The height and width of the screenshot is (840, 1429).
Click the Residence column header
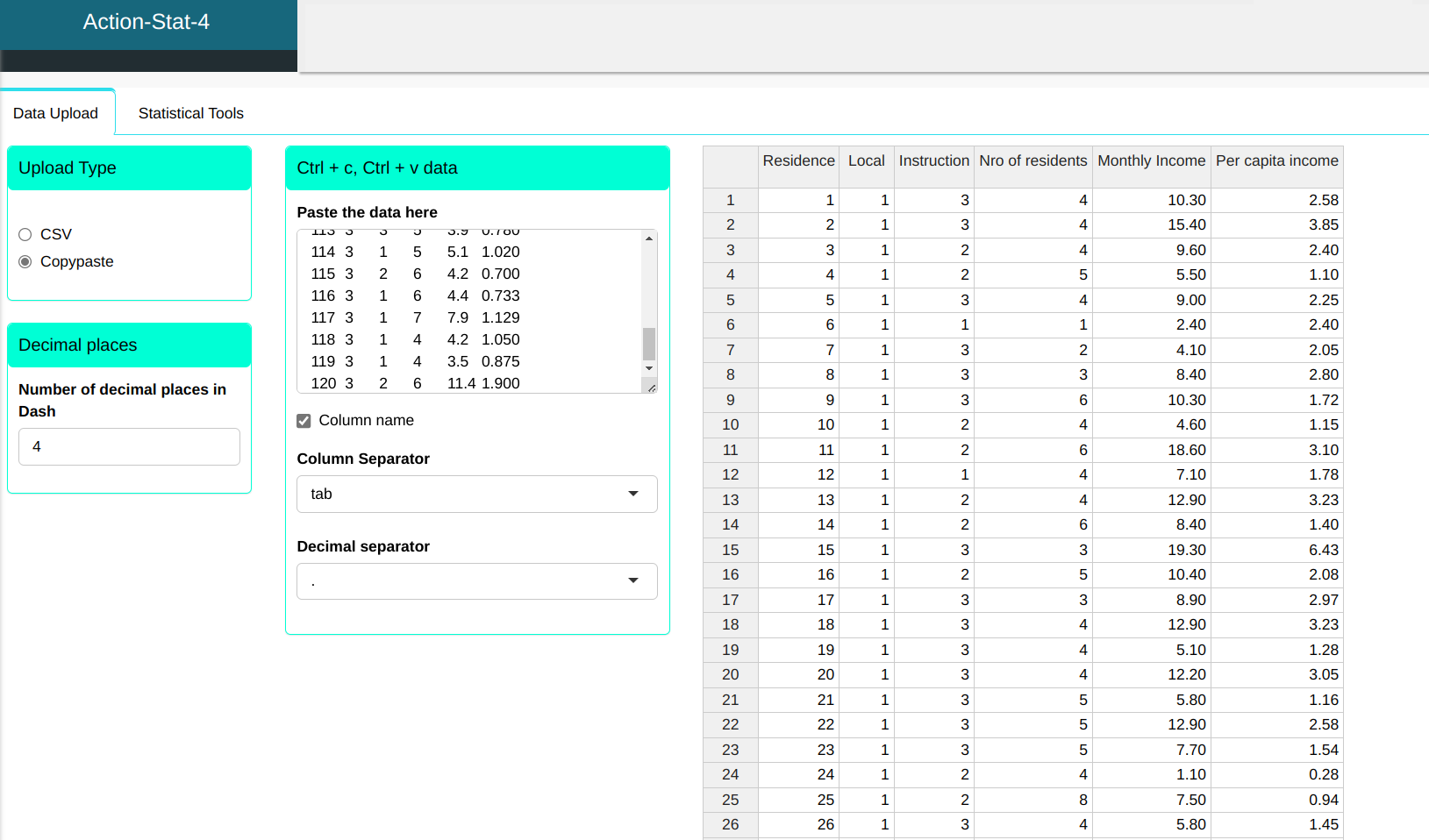click(x=798, y=160)
